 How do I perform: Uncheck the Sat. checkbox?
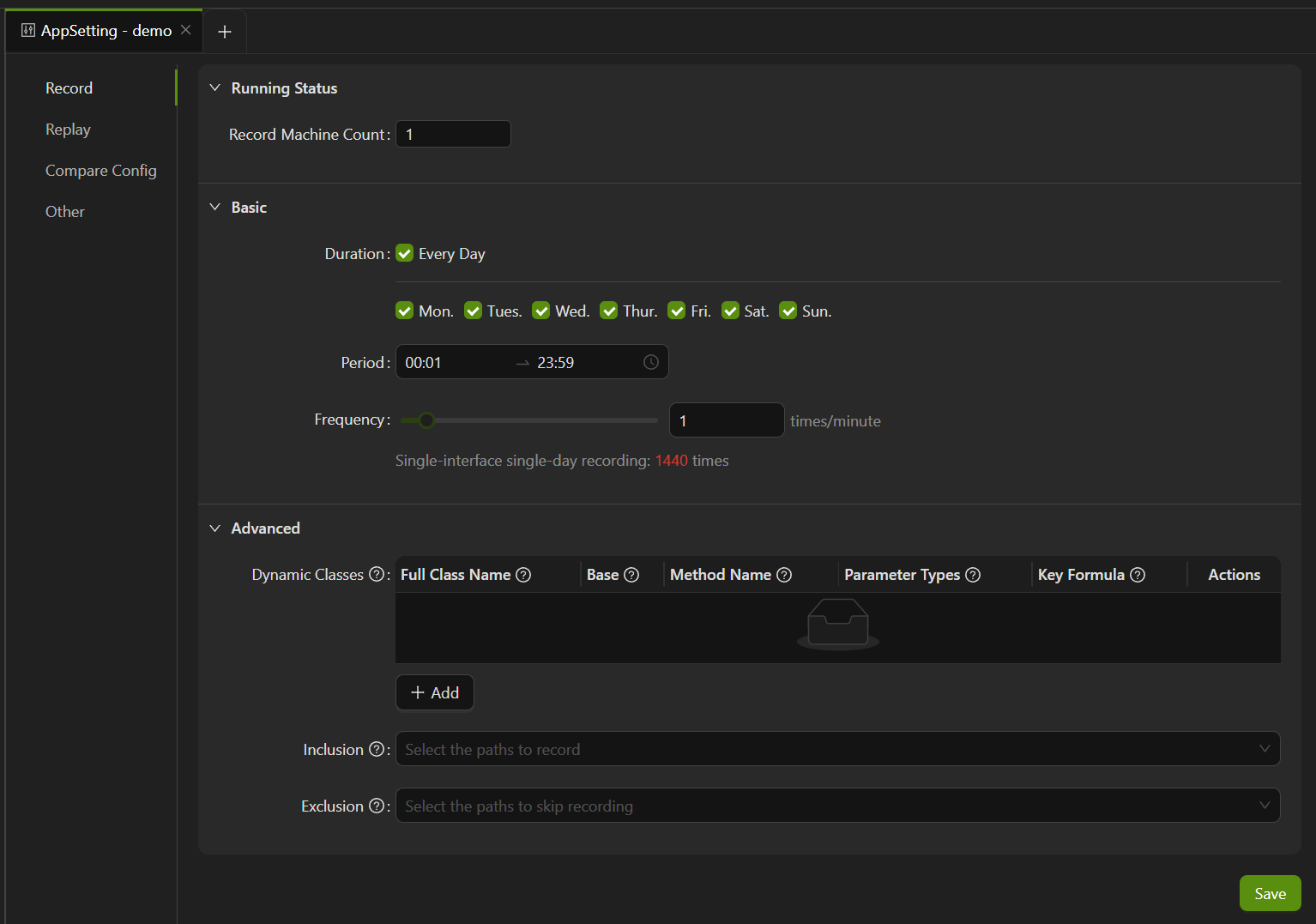pyautogui.click(x=730, y=311)
